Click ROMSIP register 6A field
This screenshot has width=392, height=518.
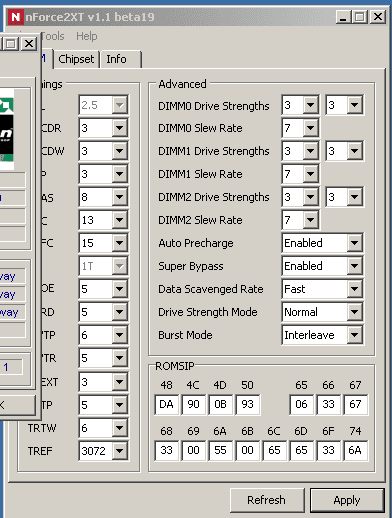pos(220,451)
